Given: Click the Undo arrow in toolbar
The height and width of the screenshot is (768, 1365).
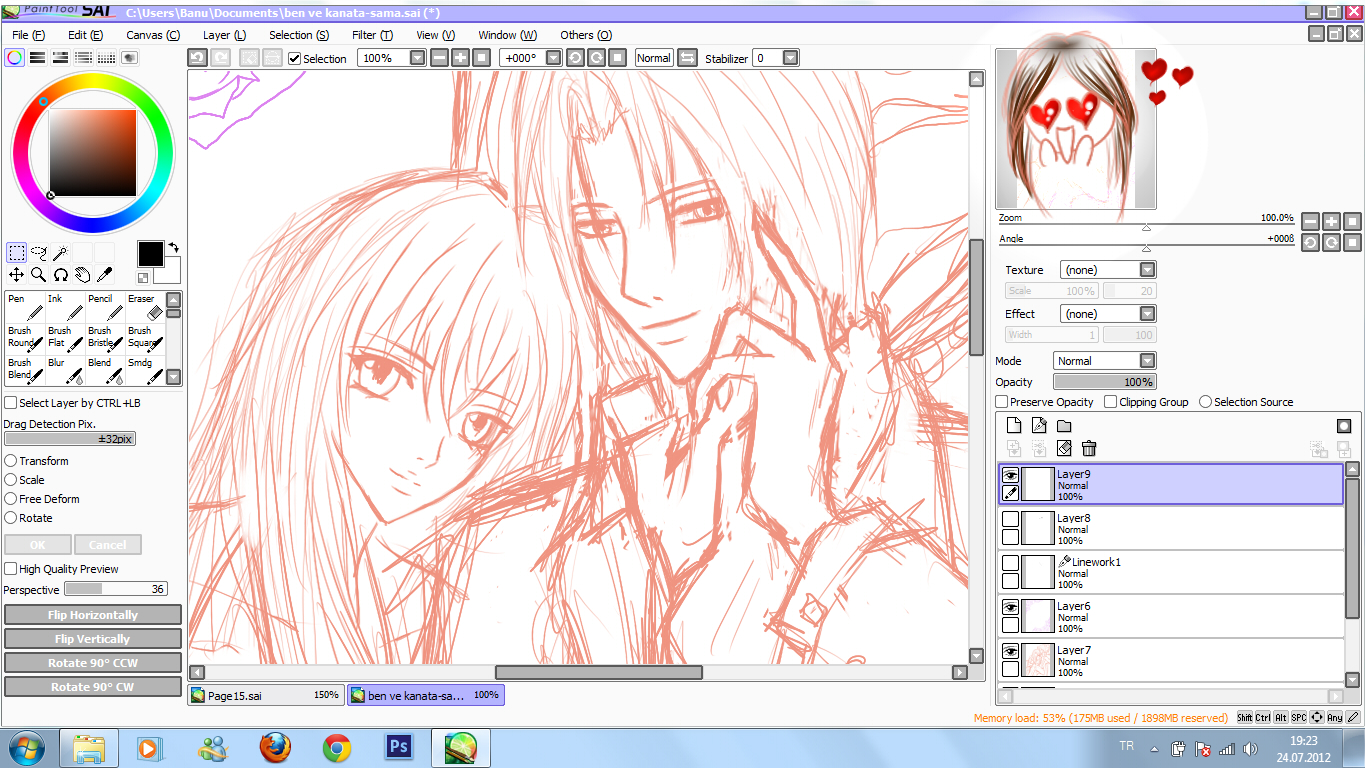Looking at the screenshot, I should click(x=197, y=58).
